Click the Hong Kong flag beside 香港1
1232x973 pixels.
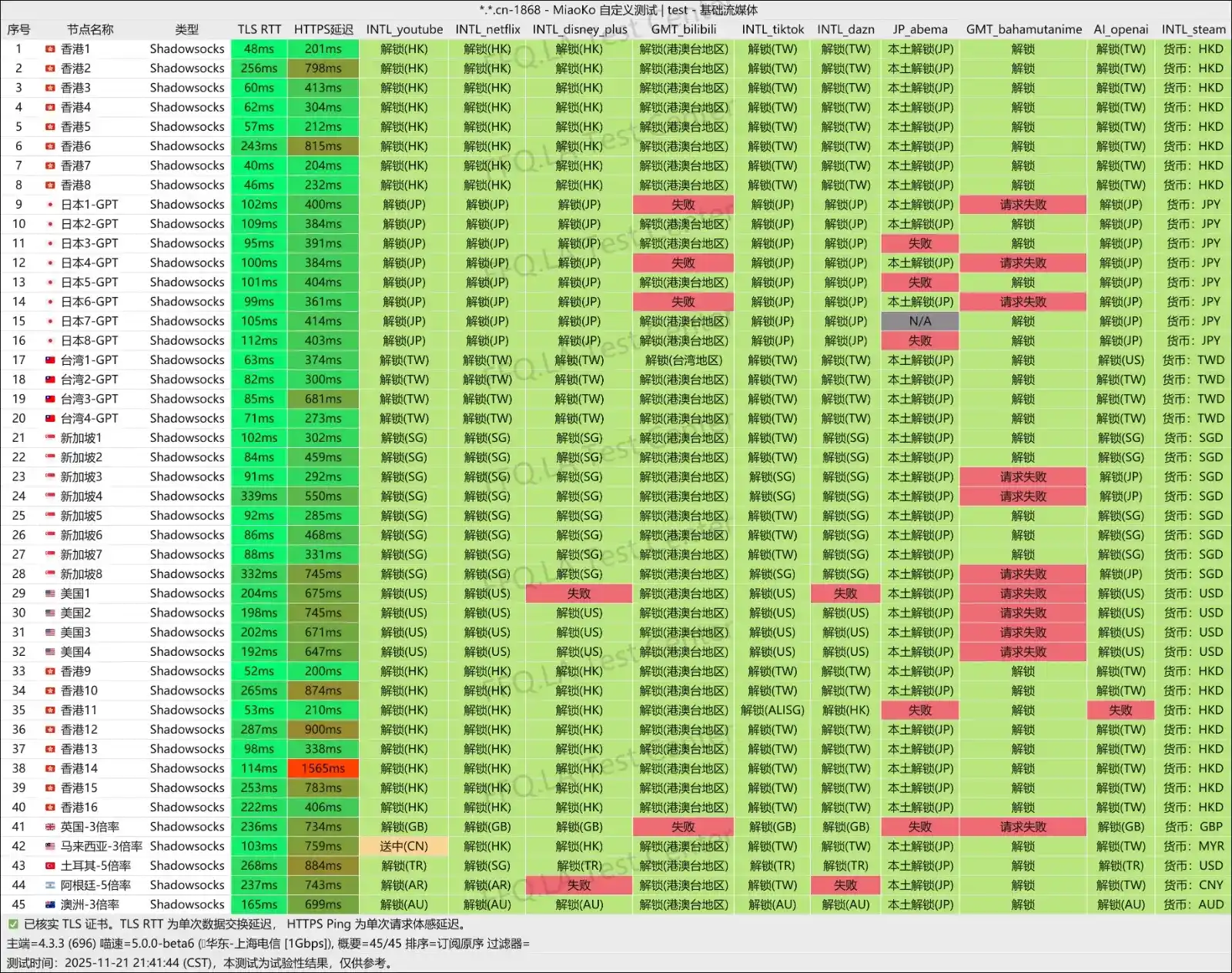tap(50, 49)
